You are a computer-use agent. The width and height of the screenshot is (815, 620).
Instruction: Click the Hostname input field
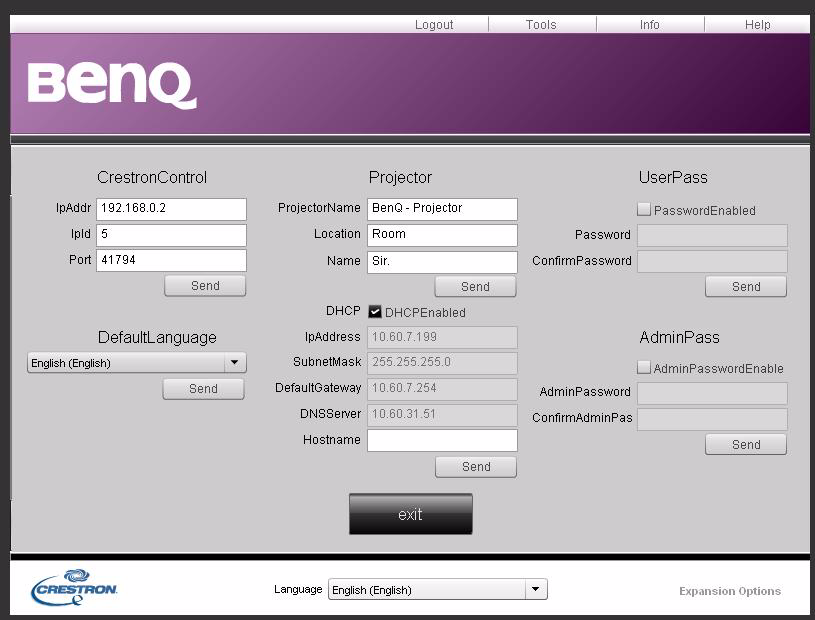click(x=442, y=440)
